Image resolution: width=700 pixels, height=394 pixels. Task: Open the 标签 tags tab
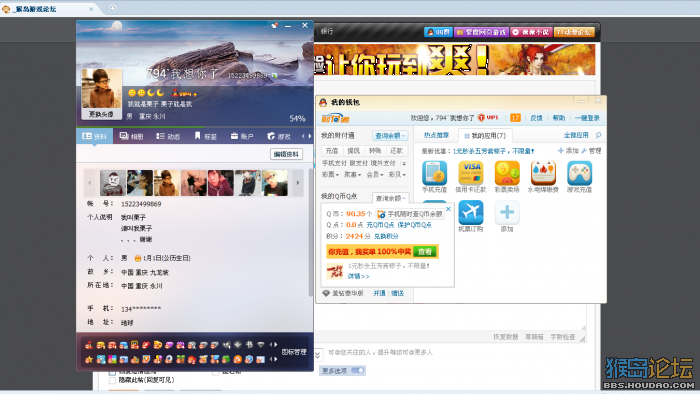point(205,136)
